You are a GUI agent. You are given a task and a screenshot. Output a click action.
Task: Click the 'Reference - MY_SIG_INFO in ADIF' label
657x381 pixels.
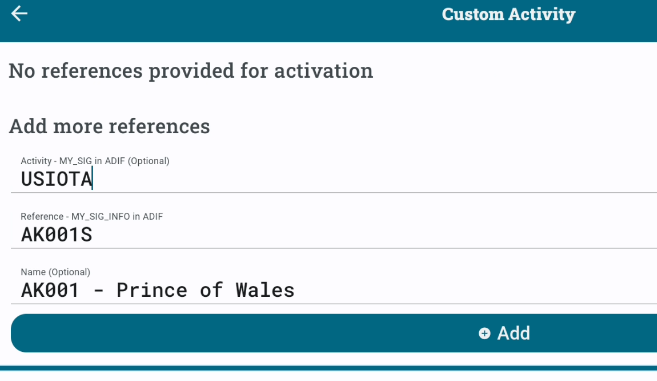pos(92,217)
